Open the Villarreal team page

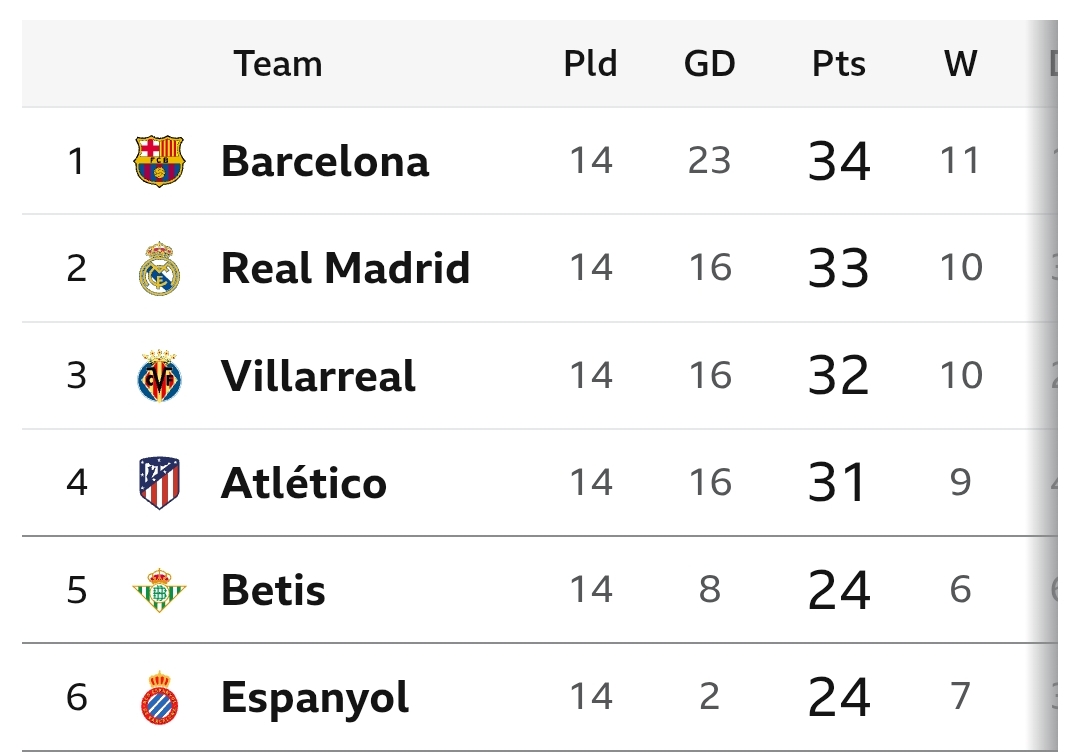click(x=318, y=376)
